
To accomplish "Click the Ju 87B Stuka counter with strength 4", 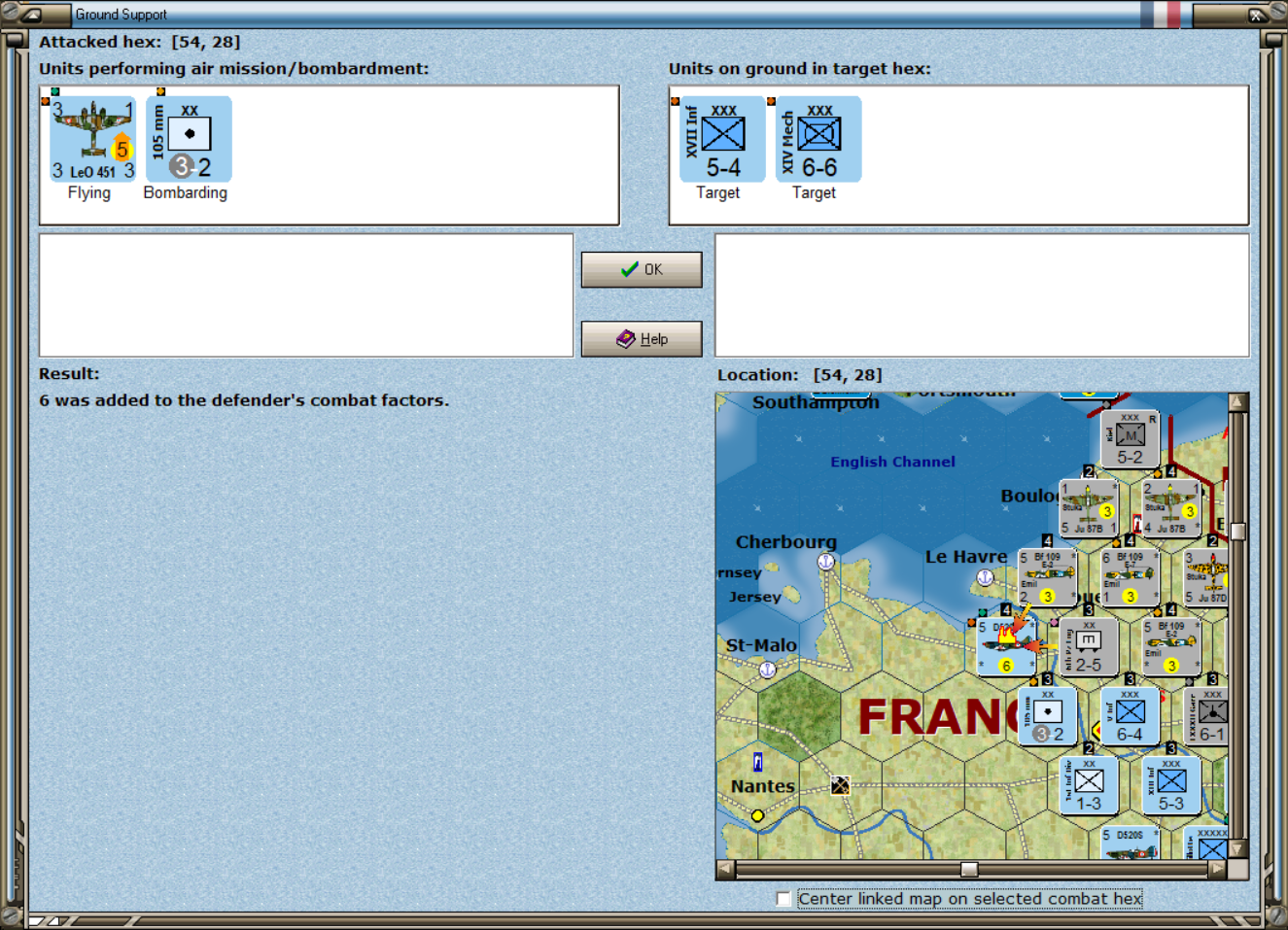I will tap(1171, 508).
